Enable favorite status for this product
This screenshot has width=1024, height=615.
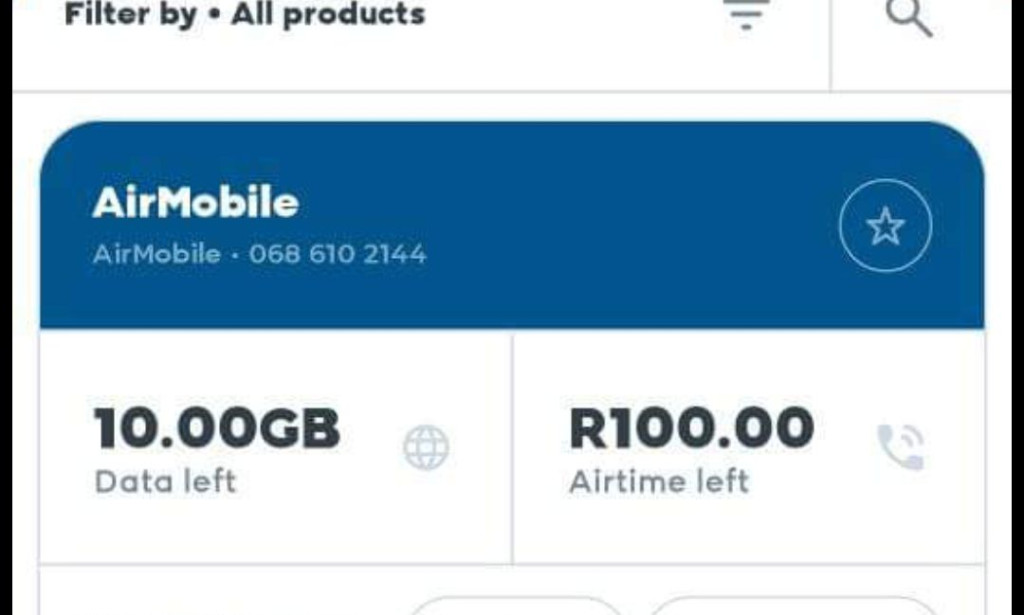point(884,226)
